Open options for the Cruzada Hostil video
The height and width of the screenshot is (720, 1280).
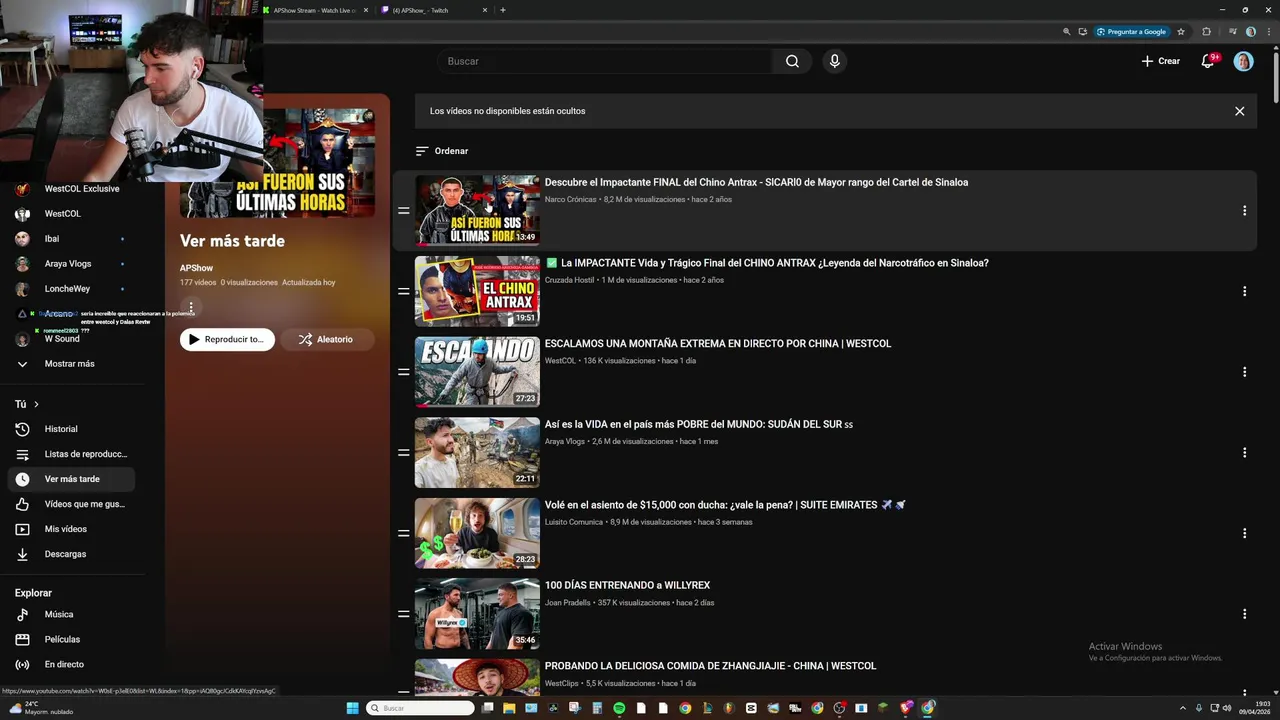pos(1244,291)
